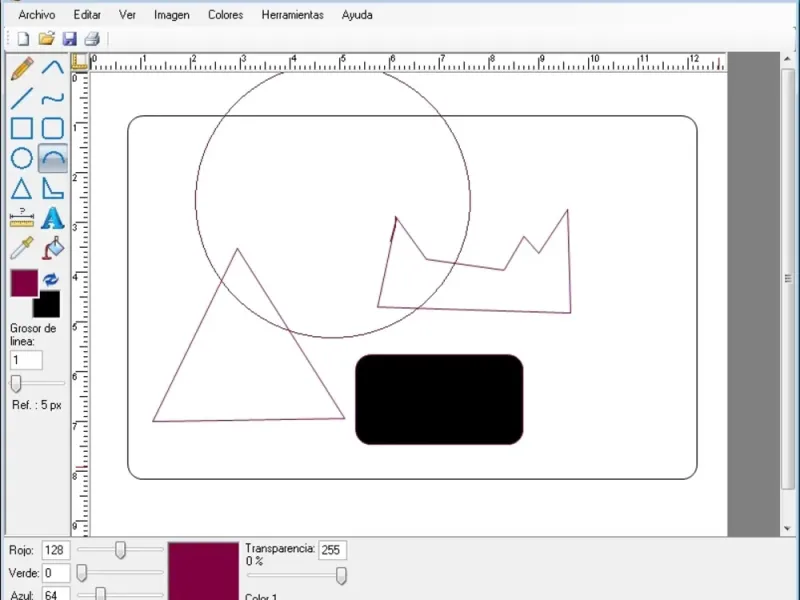
Task: Click the Verde slider handle
Action: [x=82, y=573]
